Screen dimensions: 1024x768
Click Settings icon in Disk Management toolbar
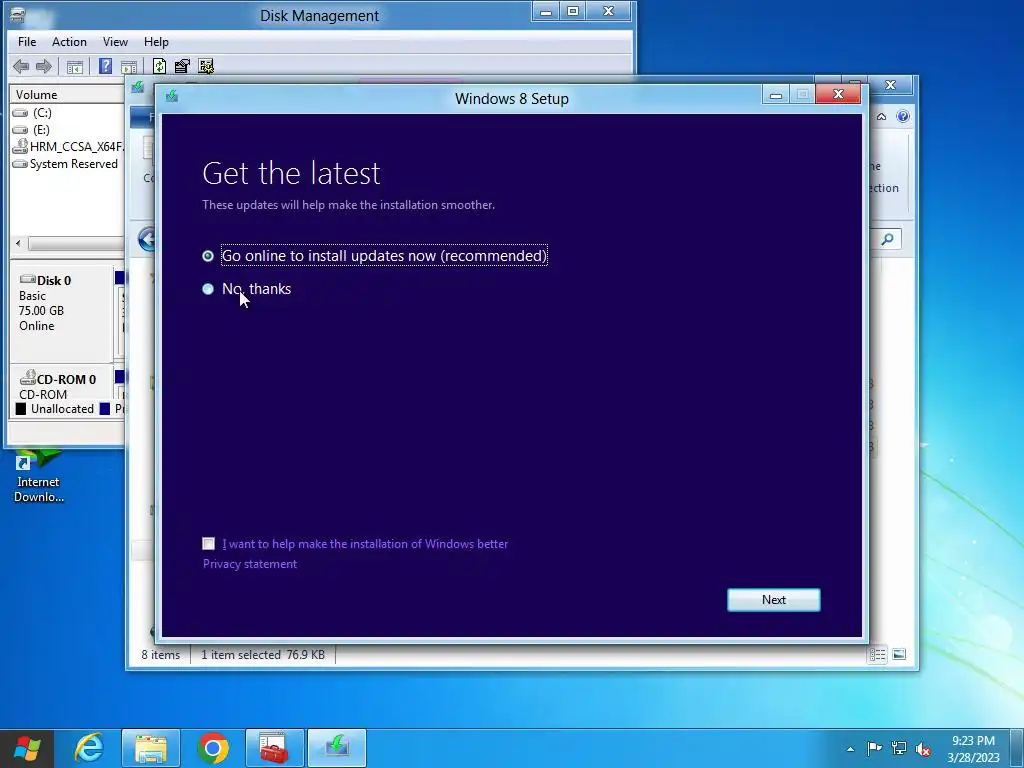pos(206,66)
